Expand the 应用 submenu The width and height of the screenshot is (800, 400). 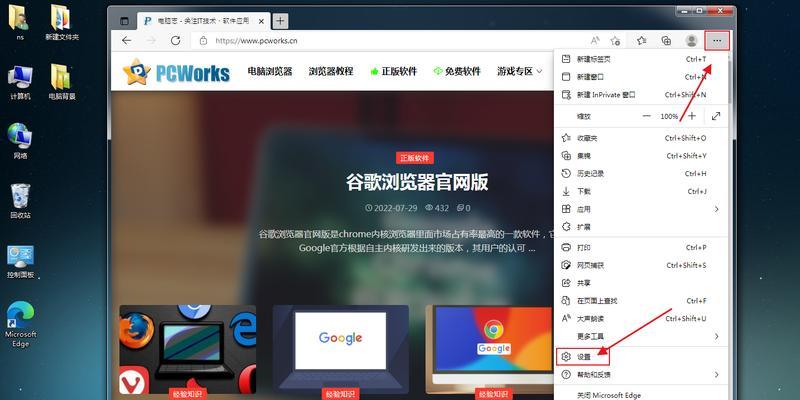click(x=641, y=209)
